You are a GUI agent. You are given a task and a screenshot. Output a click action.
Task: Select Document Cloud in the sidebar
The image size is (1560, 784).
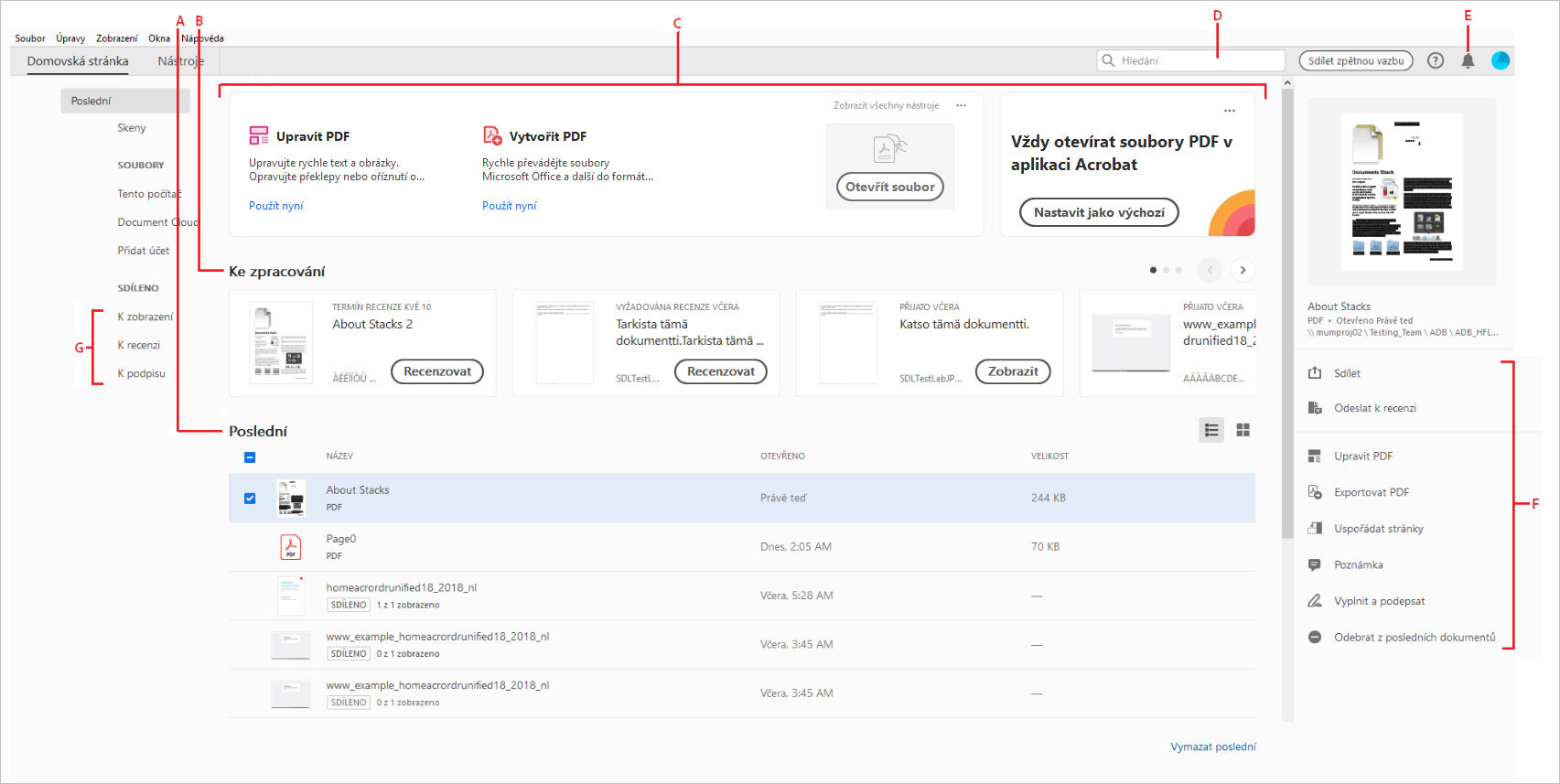click(157, 222)
